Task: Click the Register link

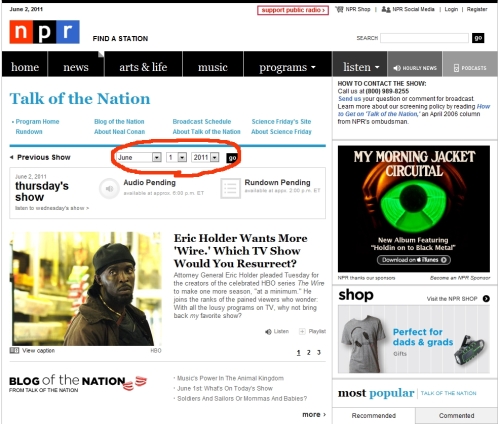Action: point(477,9)
